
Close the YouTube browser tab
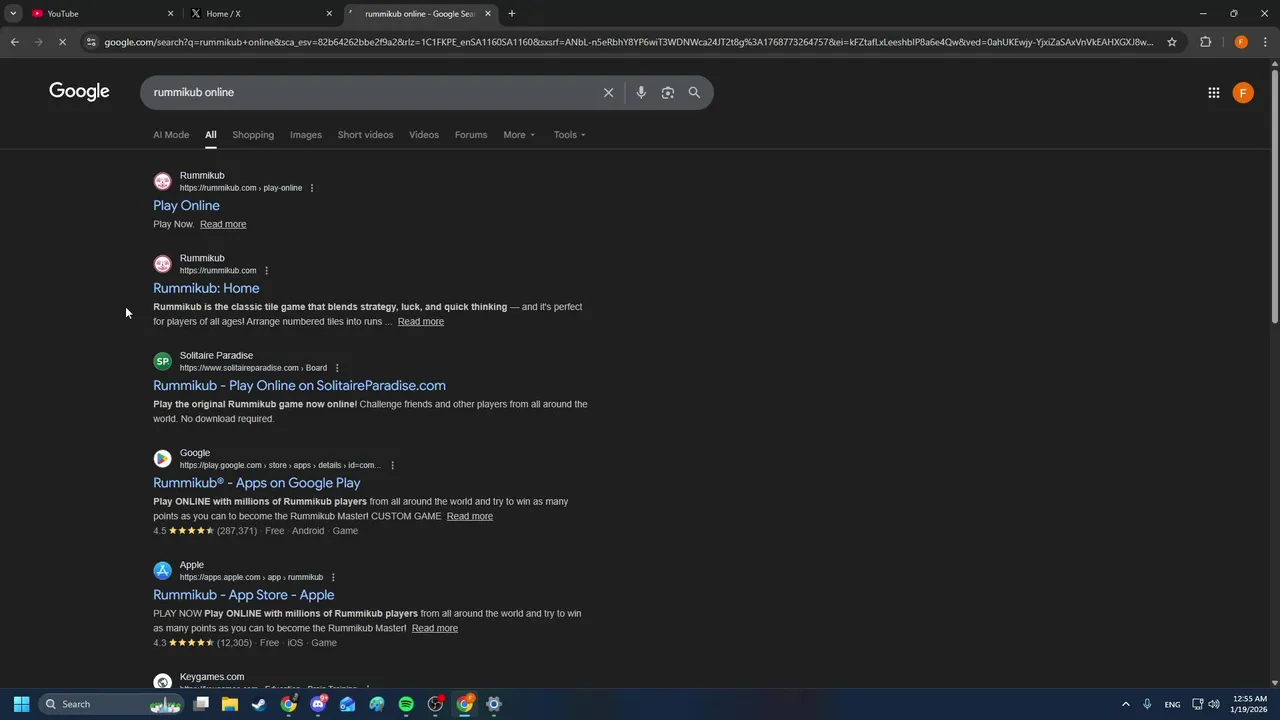[x=170, y=14]
